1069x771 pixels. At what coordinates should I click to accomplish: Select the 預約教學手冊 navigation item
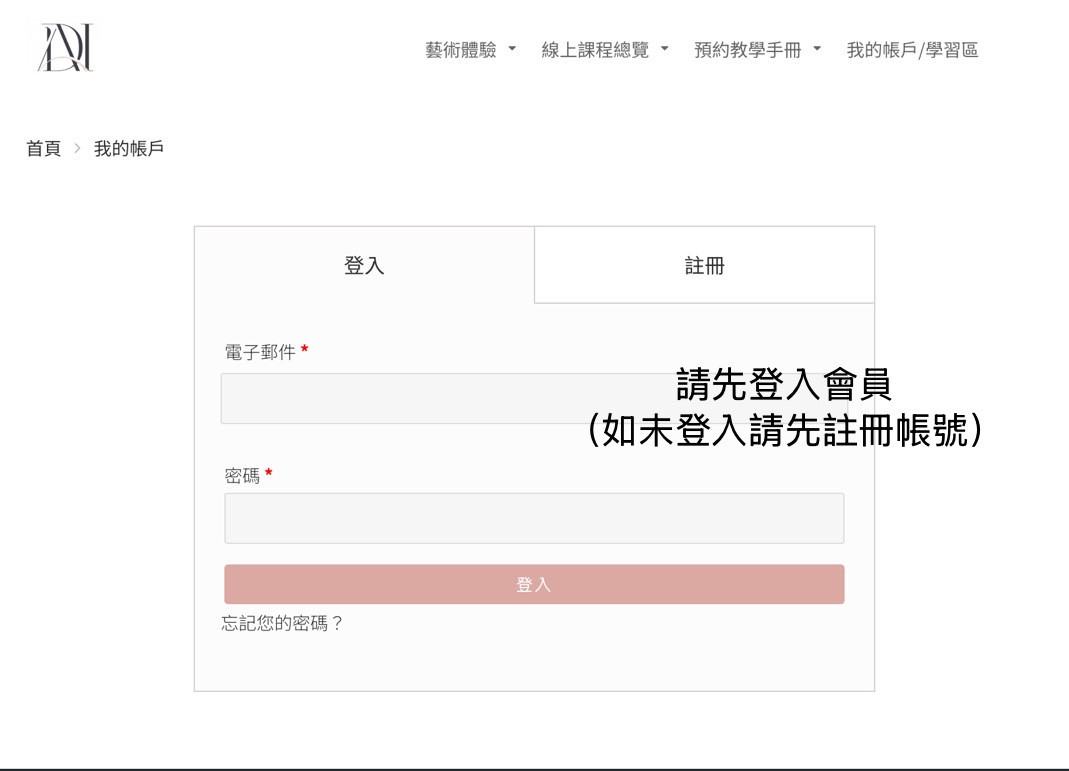(747, 50)
